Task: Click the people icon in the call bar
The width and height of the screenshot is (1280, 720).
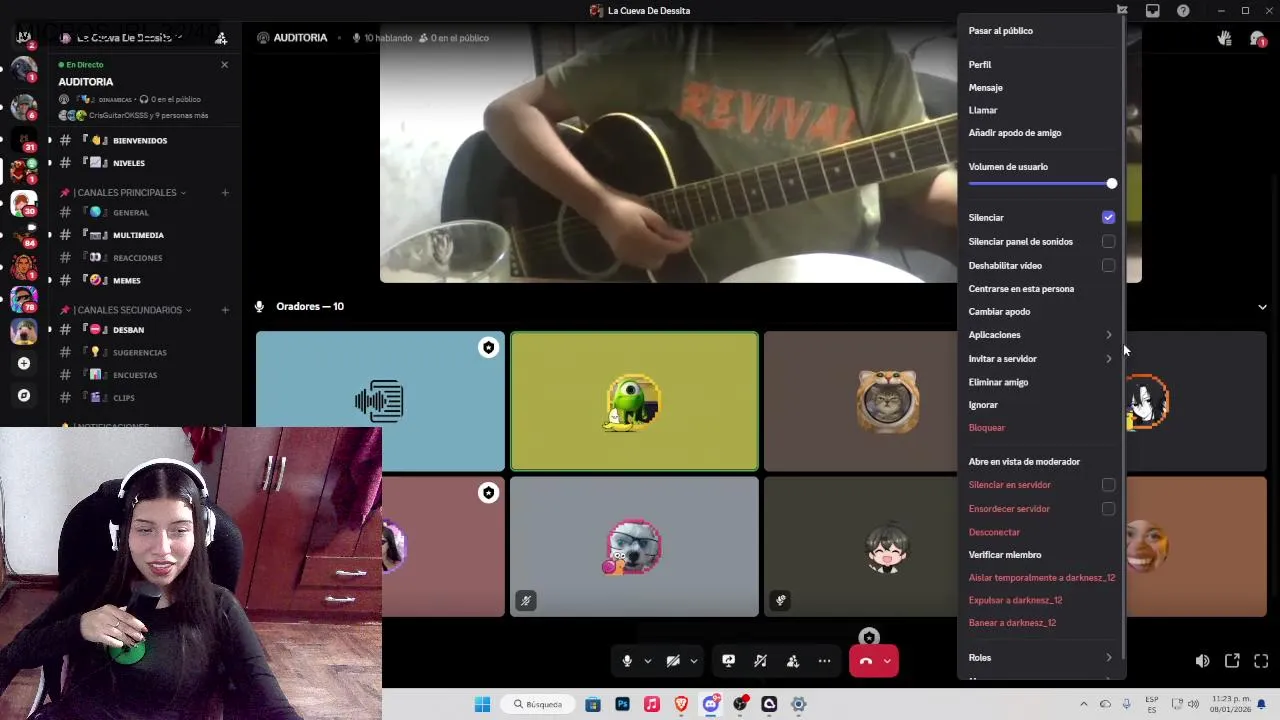Action: pyautogui.click(x=793, y=661)
